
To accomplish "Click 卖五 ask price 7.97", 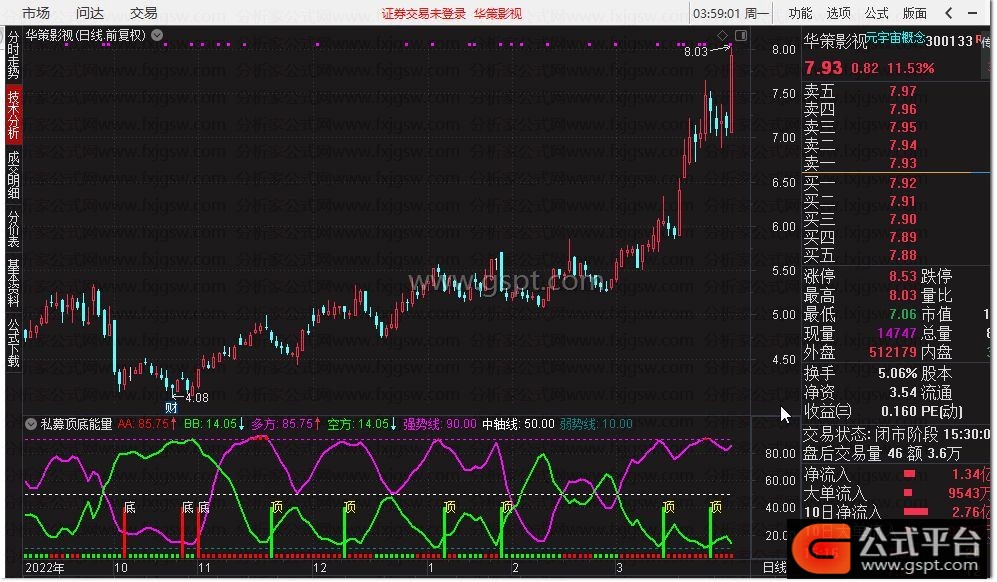I will pyautogui.click(x=902, y=92).
